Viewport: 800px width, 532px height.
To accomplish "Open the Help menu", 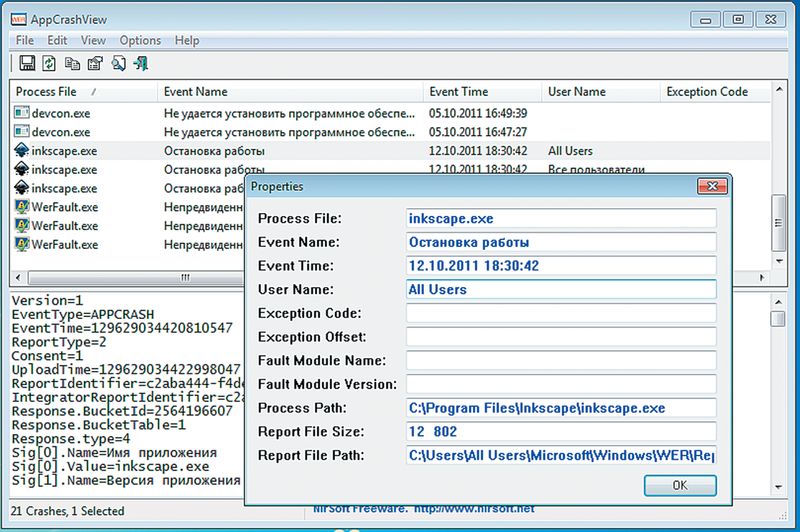I will point(187,40).
